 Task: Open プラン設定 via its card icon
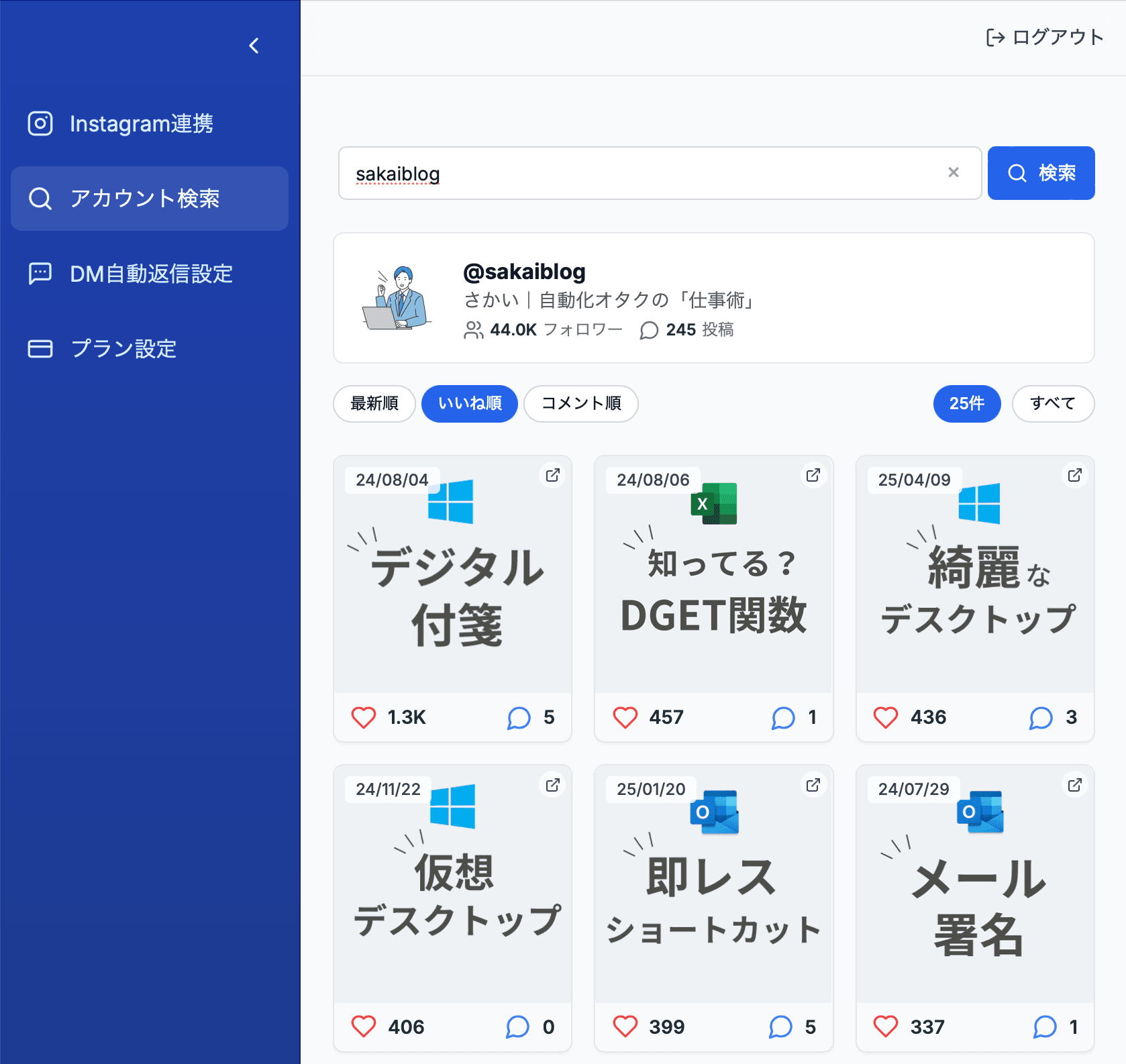(40, 348)
